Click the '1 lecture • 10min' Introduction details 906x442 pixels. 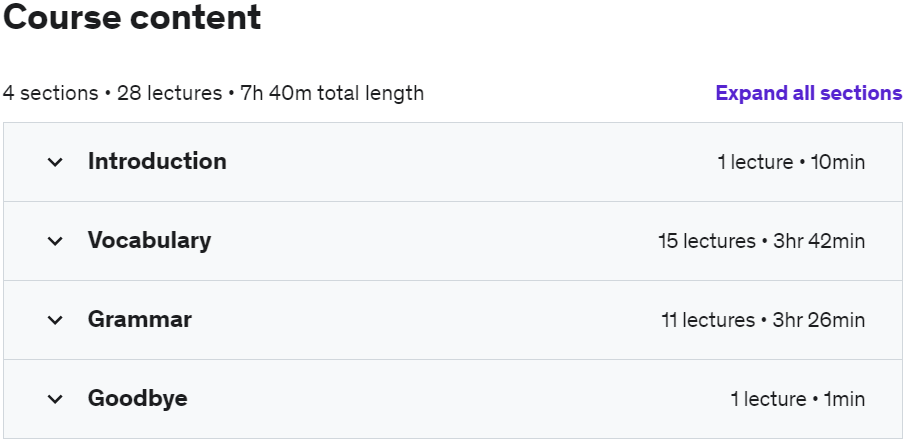point(791,162)
